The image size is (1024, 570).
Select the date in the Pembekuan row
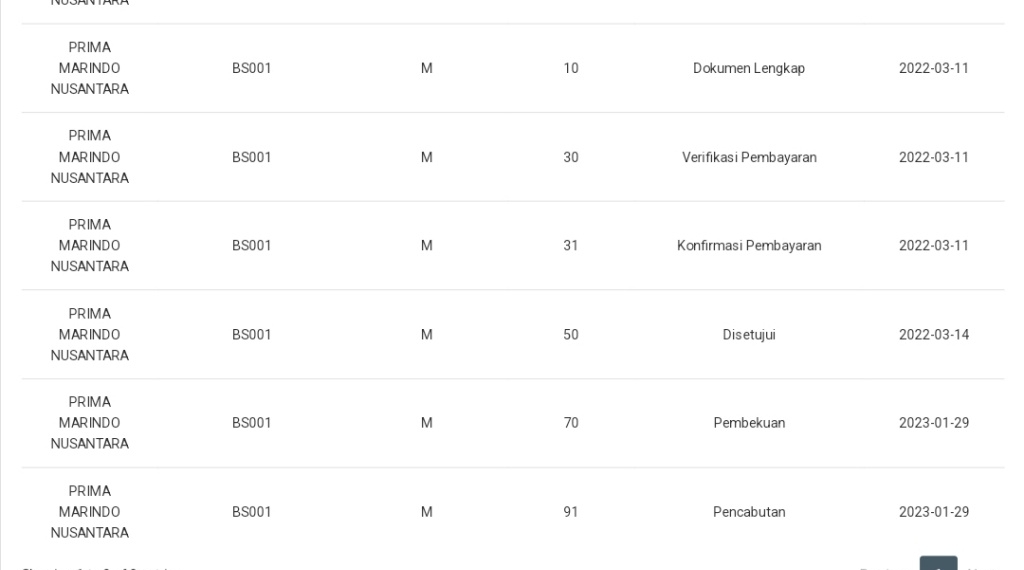click(x=933, y=423)
